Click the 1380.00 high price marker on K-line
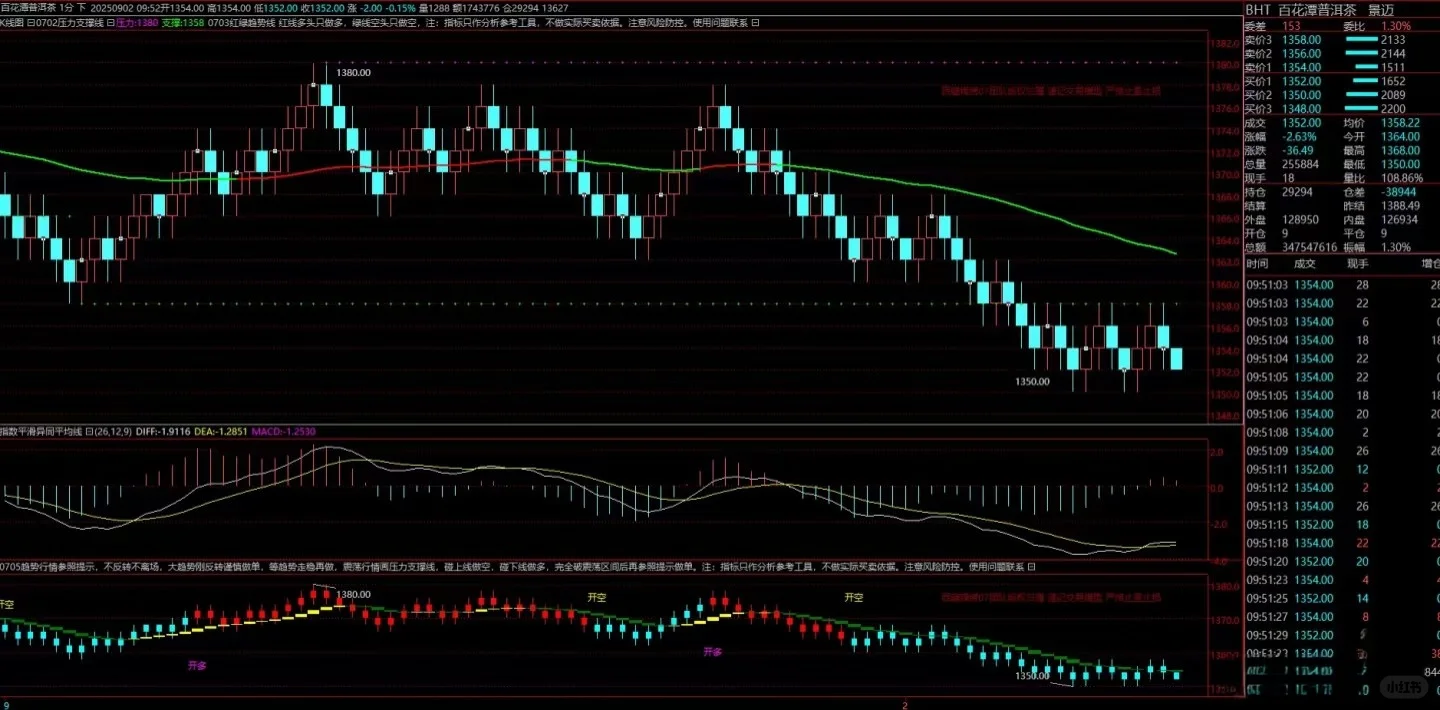 coord(353,73)
